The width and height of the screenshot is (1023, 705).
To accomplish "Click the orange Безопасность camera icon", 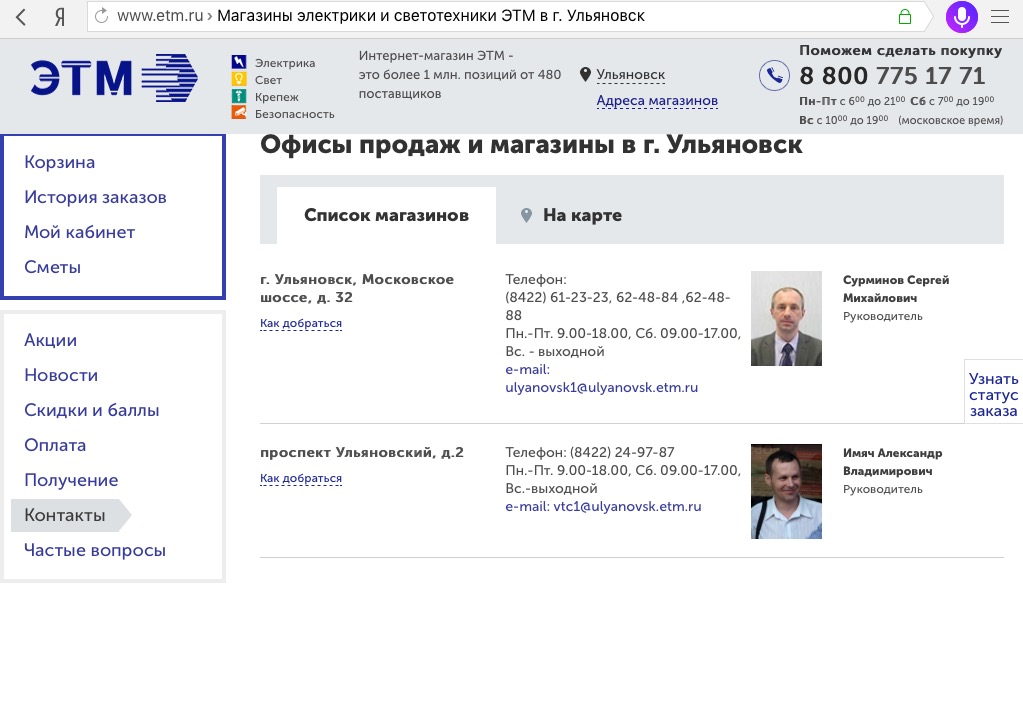I will (239, 113).
